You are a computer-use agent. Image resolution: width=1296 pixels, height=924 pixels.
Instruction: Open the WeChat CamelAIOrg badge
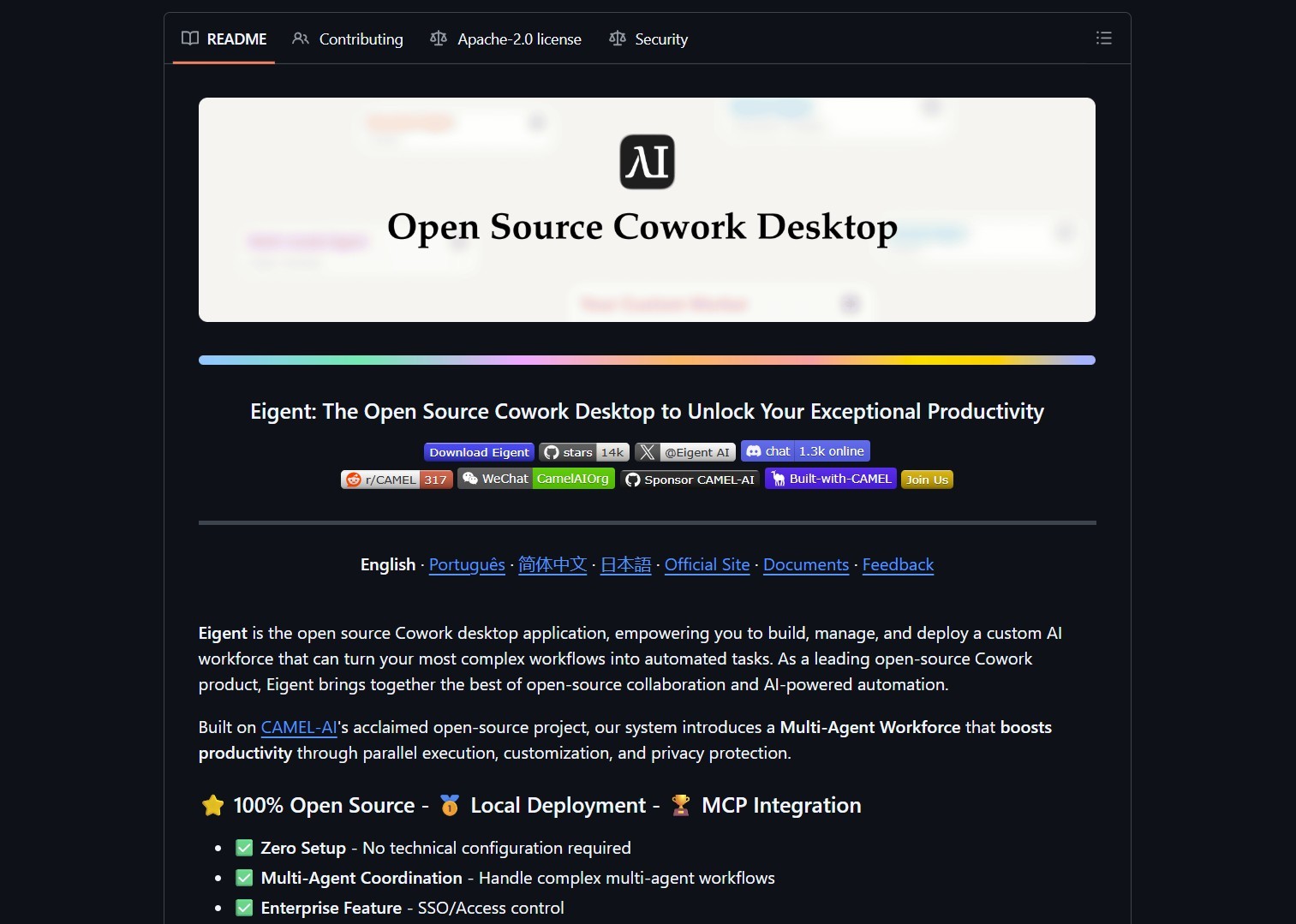point(536,479)
